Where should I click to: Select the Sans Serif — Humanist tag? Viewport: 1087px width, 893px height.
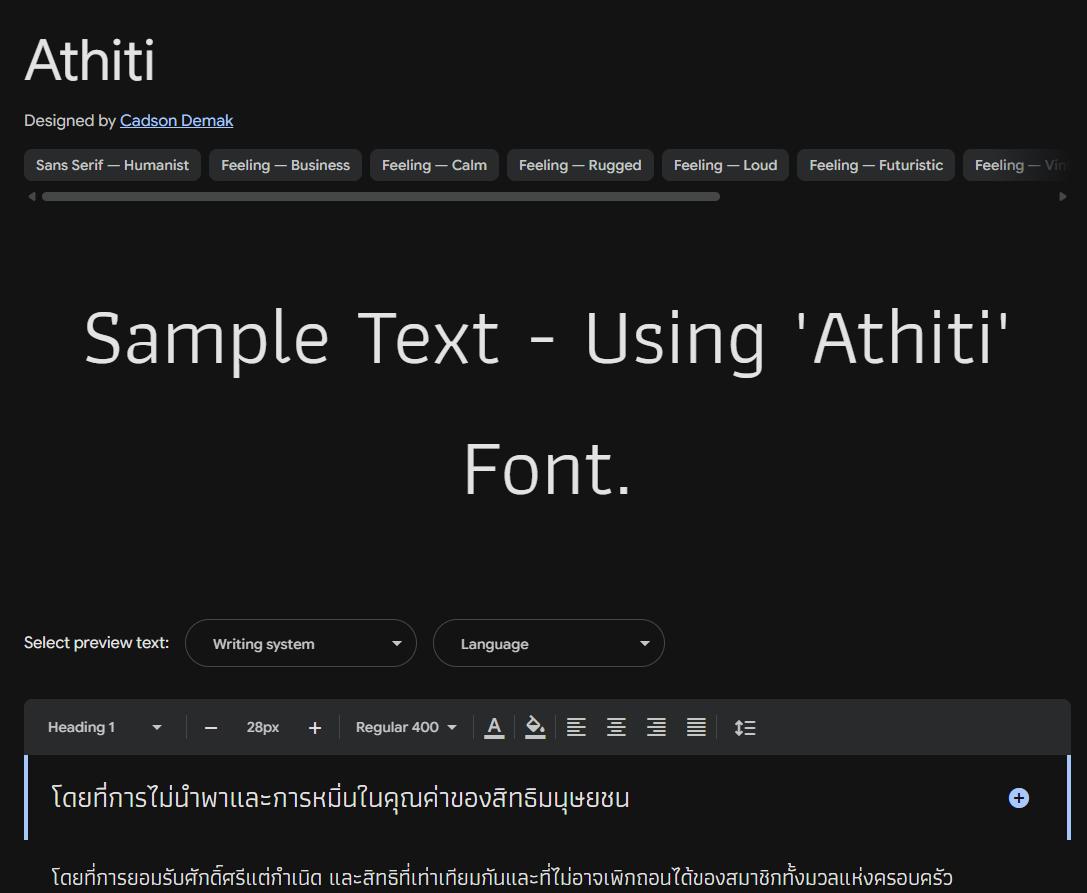pos(112,165)
